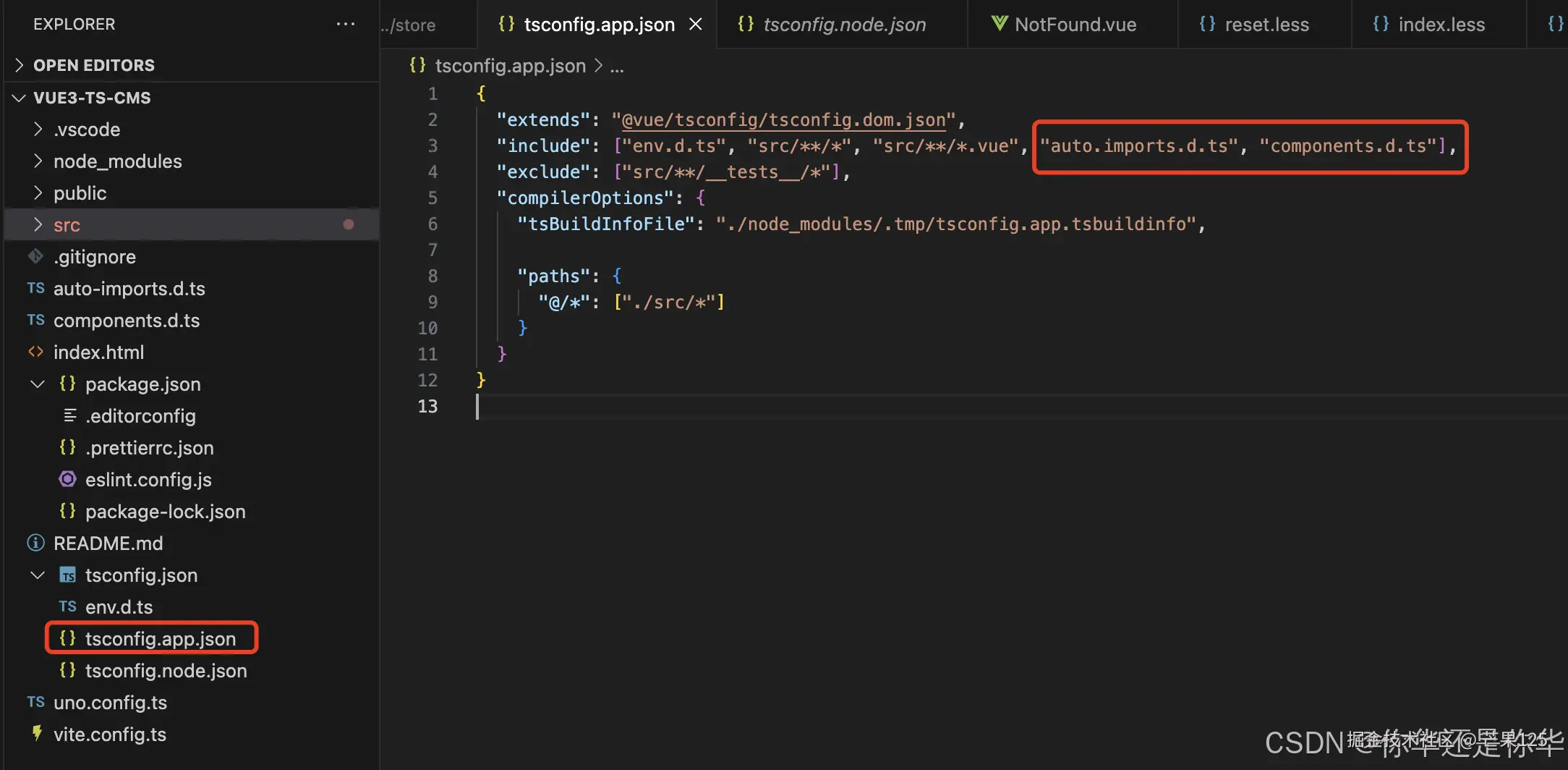Click the "compilerOptions" key on line 5
1568x770 pixels.
pyautogui.click(x=586, y=198)
